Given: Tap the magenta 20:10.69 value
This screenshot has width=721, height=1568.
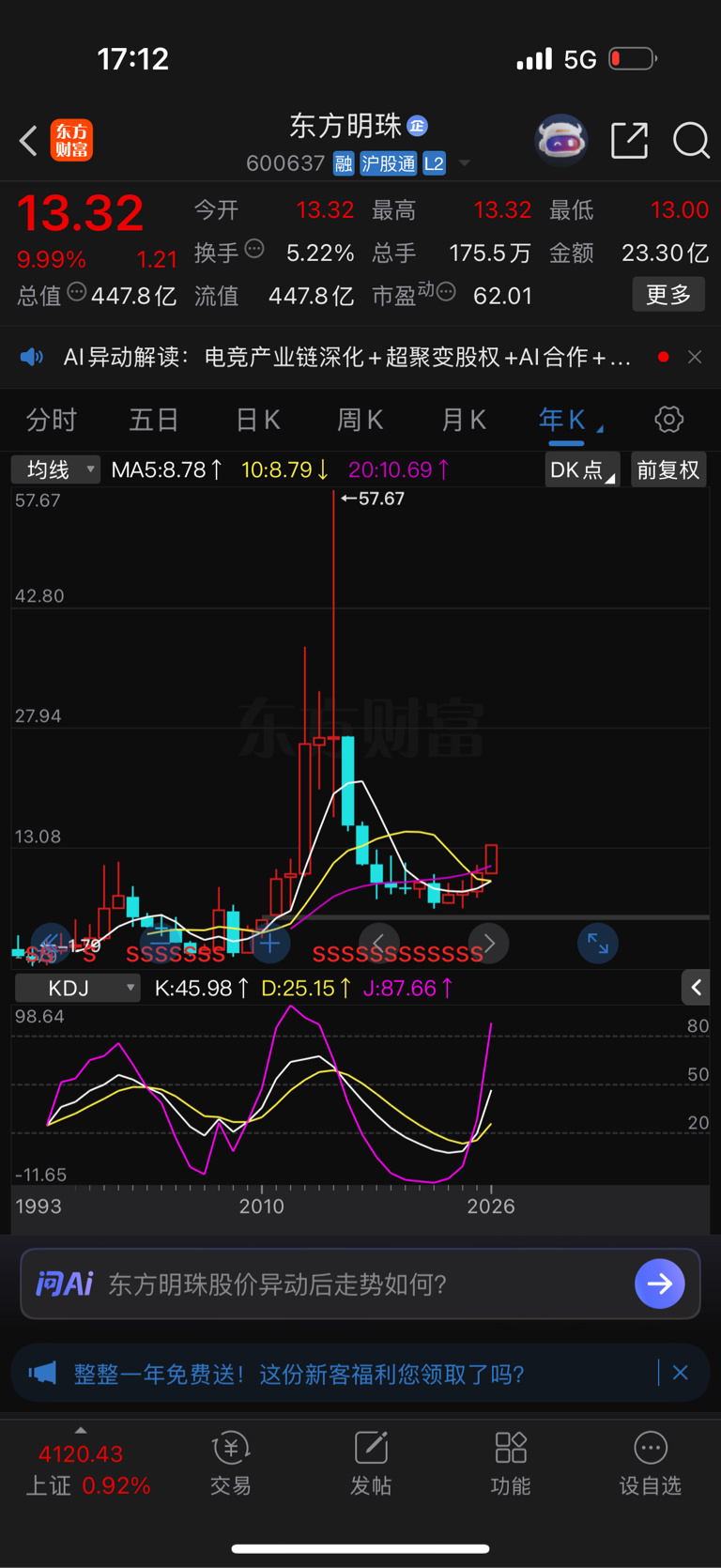Looking at the screenshot, I should [x=400, y=469].
